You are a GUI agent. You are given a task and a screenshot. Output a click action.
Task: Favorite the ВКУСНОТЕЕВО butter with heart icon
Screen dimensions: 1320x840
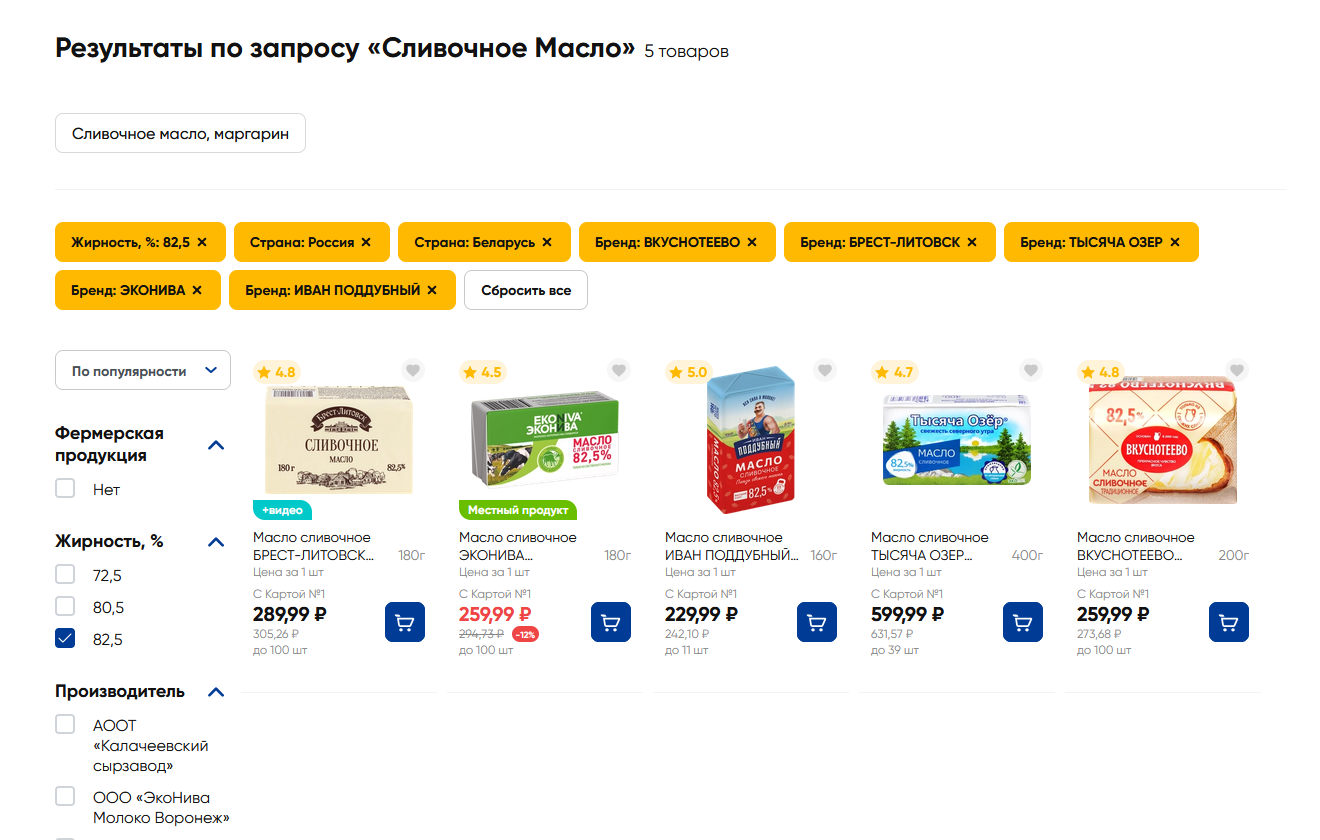point(1237,371)
